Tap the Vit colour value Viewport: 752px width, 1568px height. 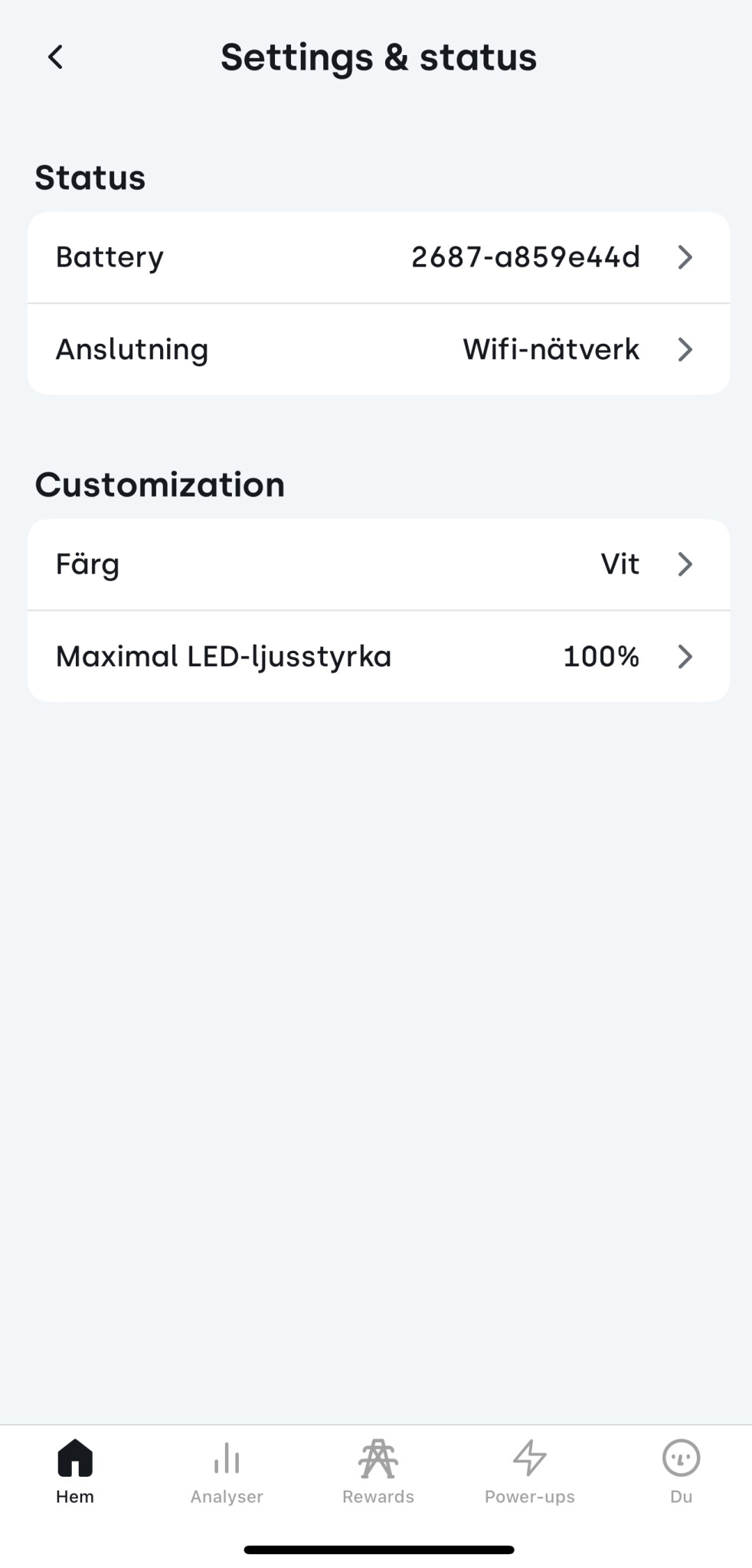pyautogui.click(x=620, y=564)
